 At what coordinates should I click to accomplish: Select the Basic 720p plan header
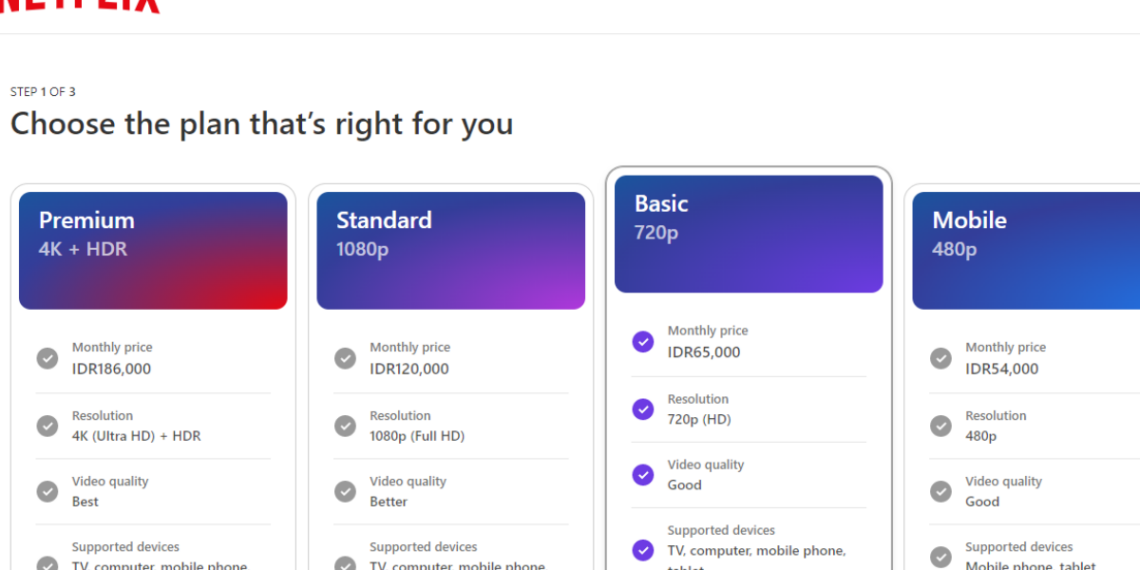point(749,234)
